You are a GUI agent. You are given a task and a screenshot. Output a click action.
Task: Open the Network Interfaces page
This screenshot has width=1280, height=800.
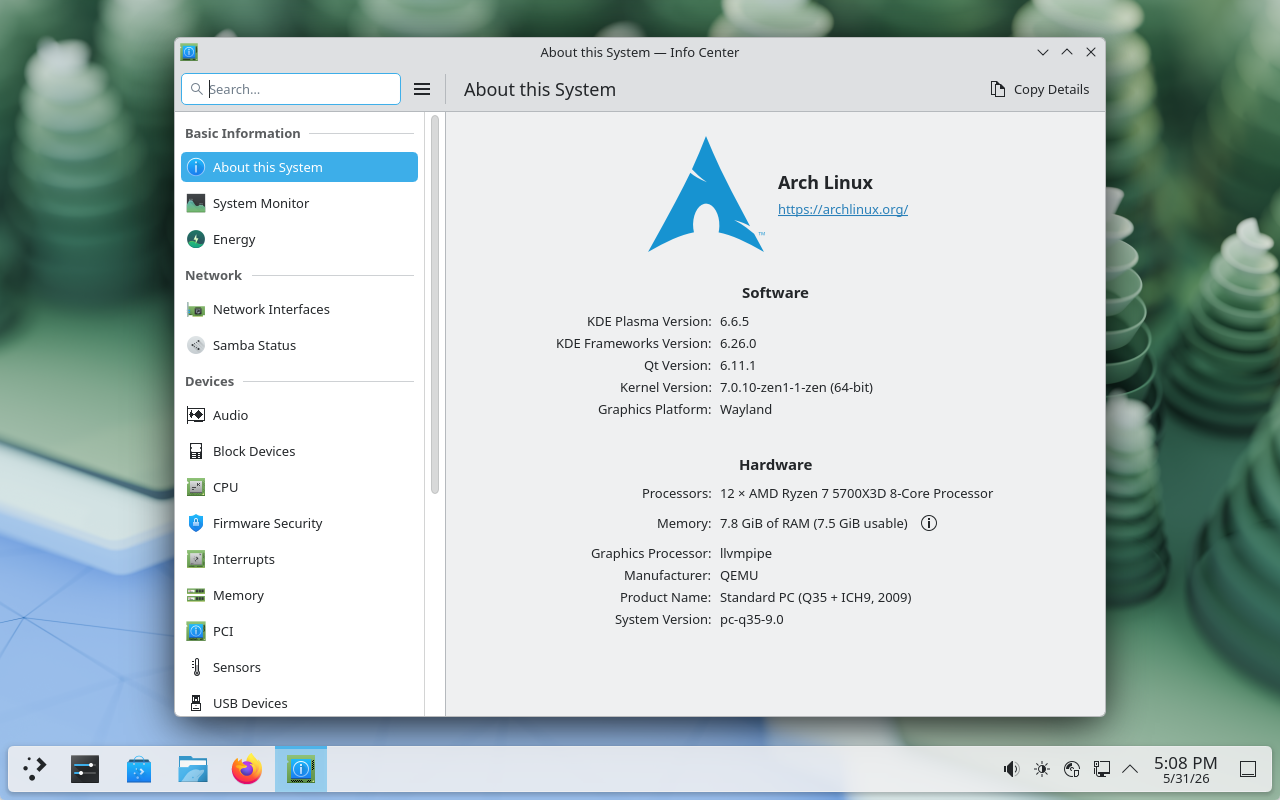pyautogui.click(x=299, y=309)
